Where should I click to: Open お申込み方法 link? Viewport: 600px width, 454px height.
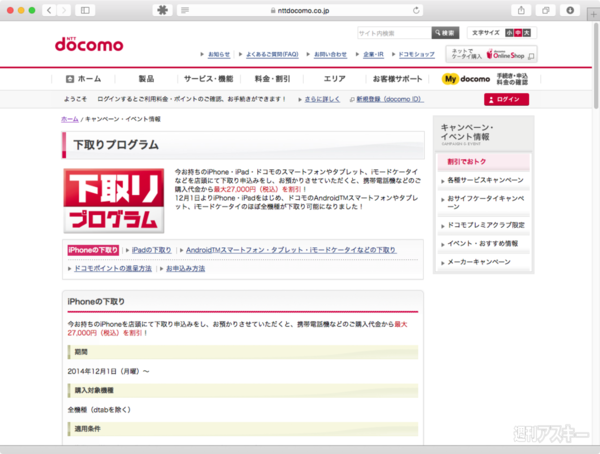pyautogui.click(x=186, y=268)
